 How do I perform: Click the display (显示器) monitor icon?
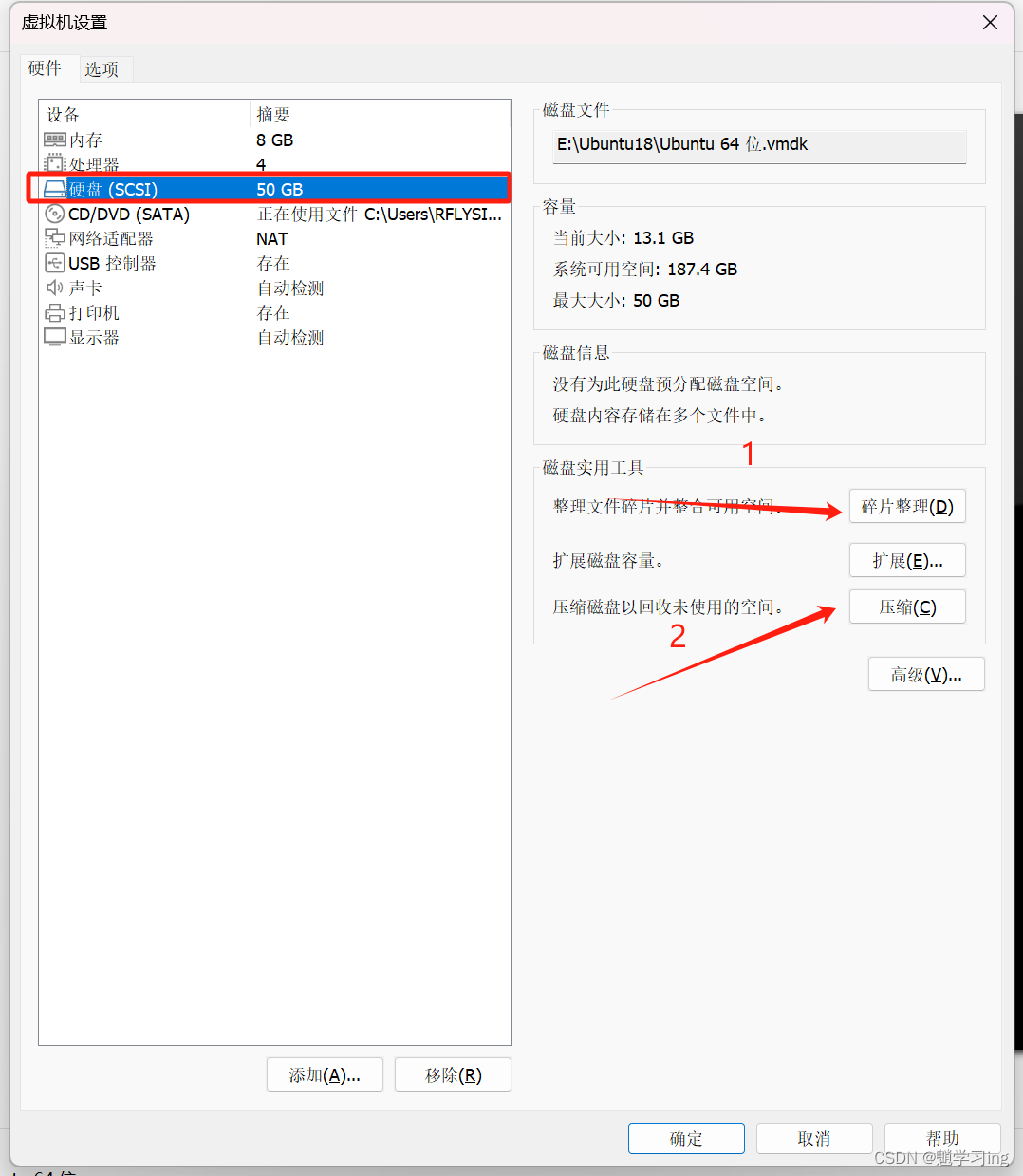click(x=55, y=337)
